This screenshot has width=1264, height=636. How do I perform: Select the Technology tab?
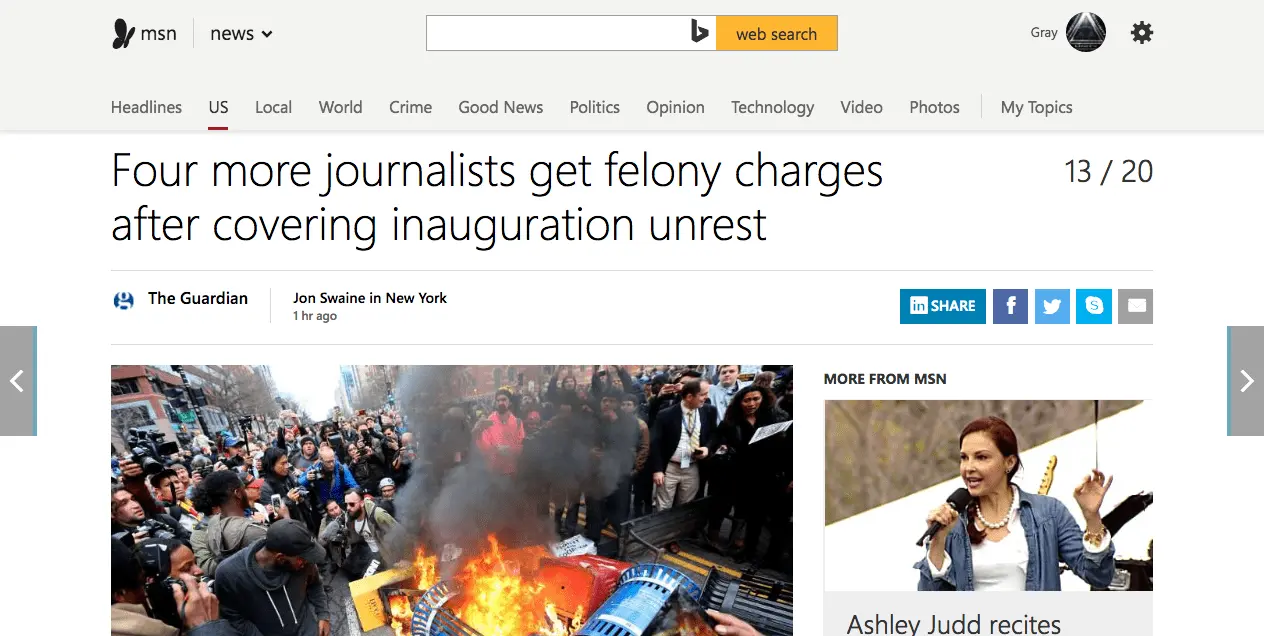(772, 107)
